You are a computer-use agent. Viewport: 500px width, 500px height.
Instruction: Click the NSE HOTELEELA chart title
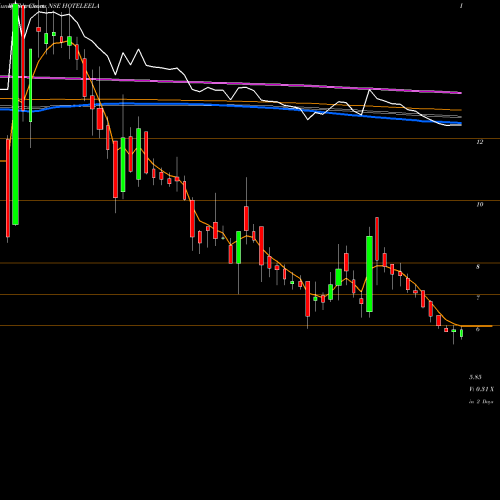[74, 6]
